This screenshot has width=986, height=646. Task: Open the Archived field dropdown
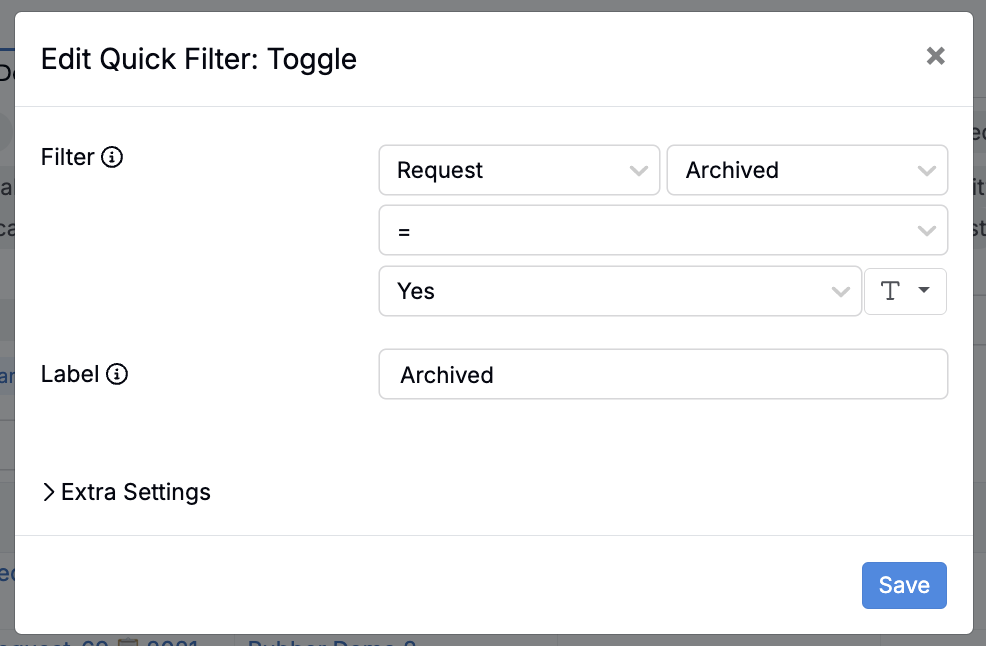point(793,171)
